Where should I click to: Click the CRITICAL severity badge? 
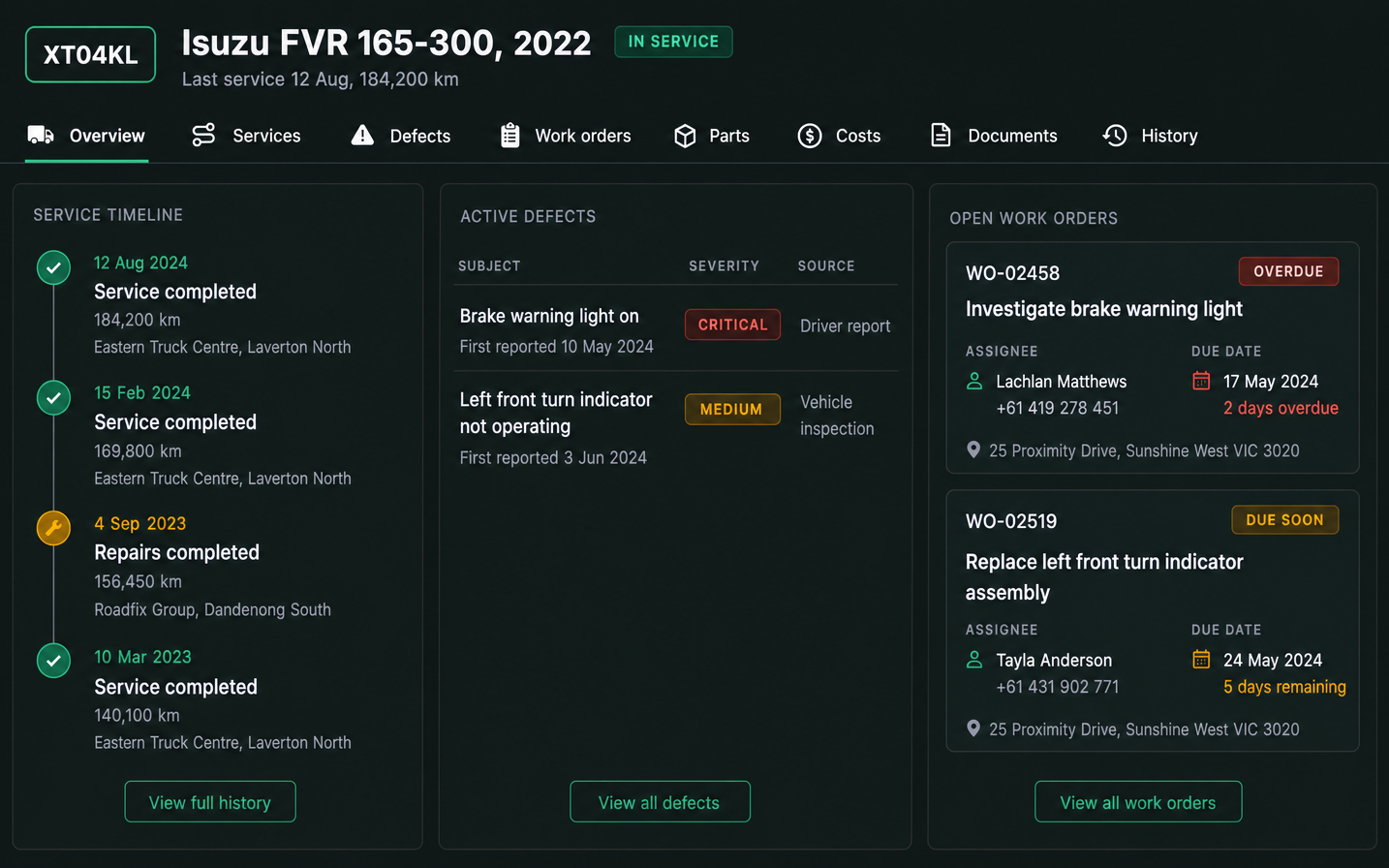[732, 325]
